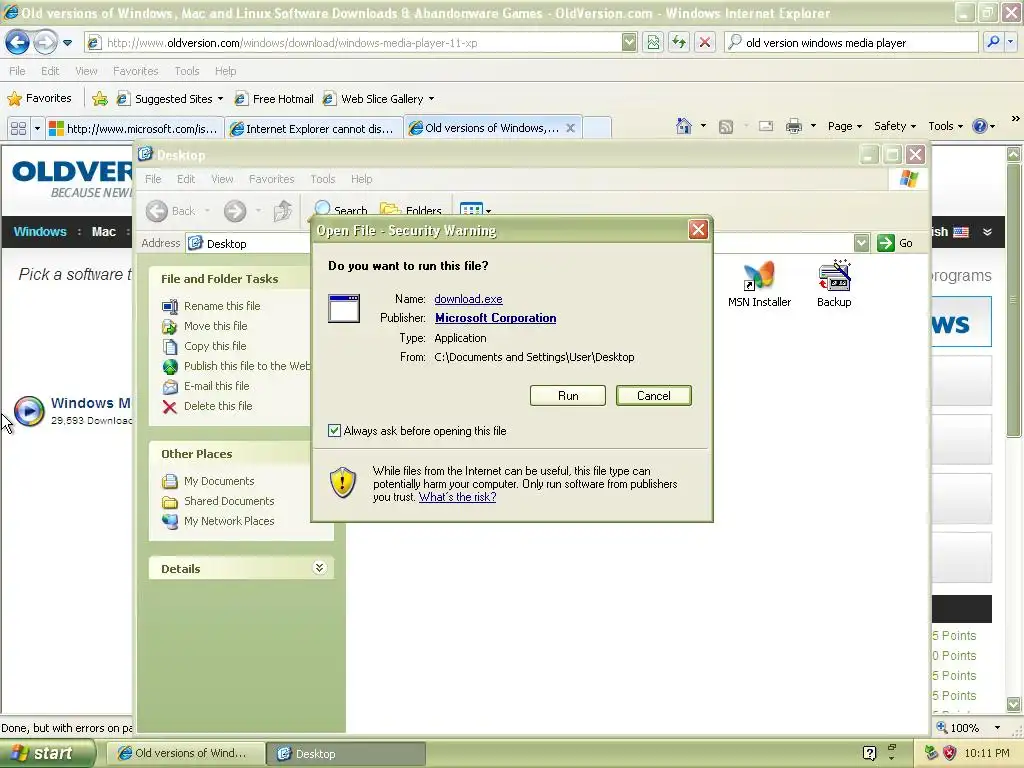Uncheck Always ask before opening this file

click(334, 430)
